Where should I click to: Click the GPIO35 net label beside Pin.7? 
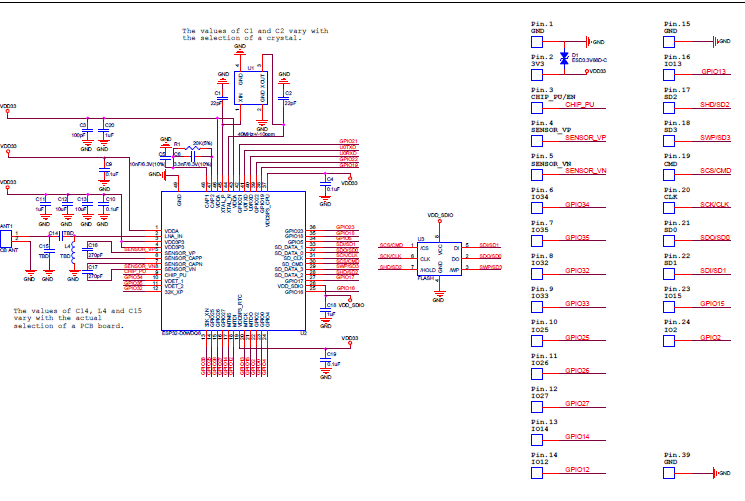(577, 237)
